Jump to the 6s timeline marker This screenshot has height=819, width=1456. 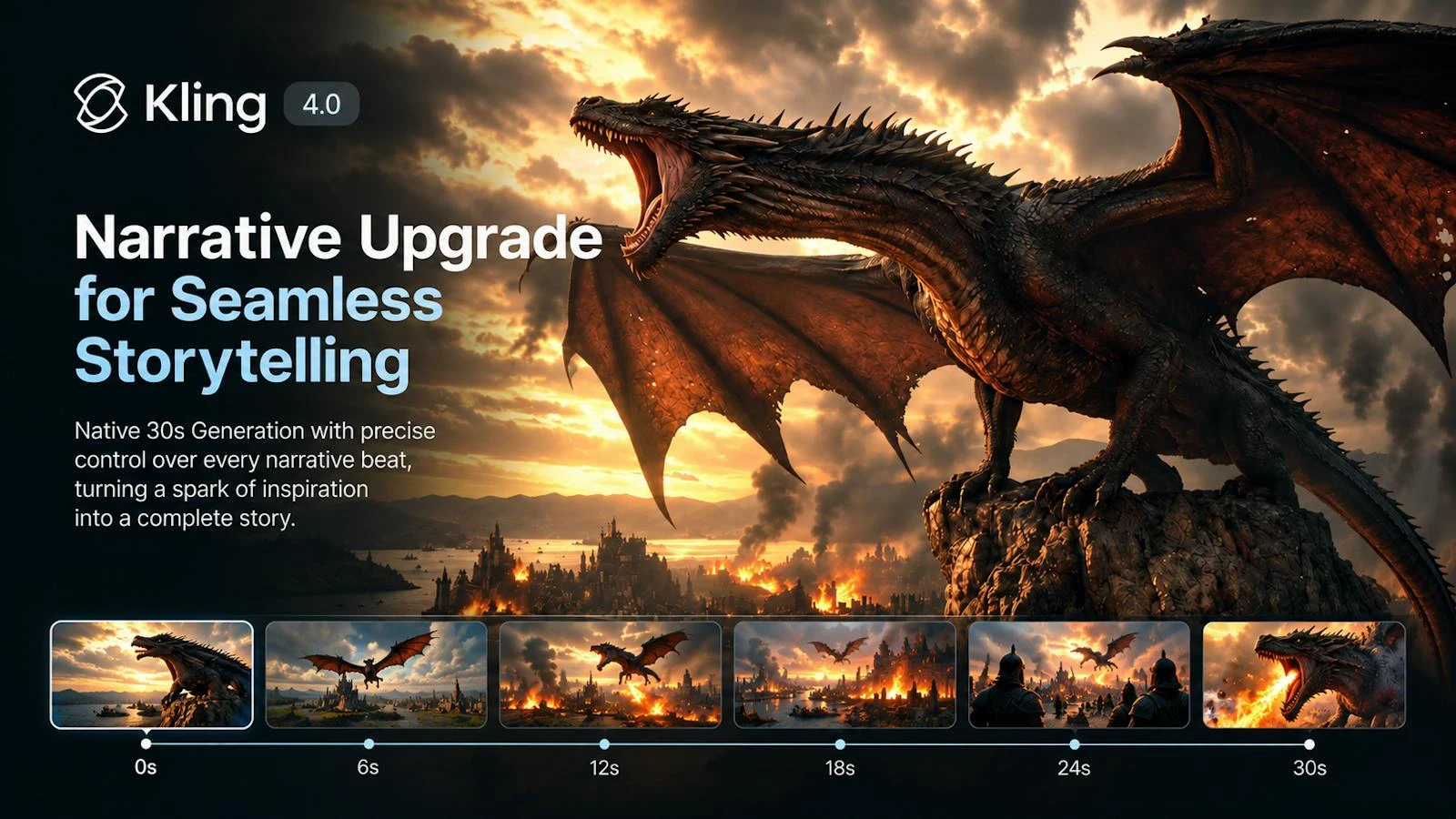[x=368, y=743]
